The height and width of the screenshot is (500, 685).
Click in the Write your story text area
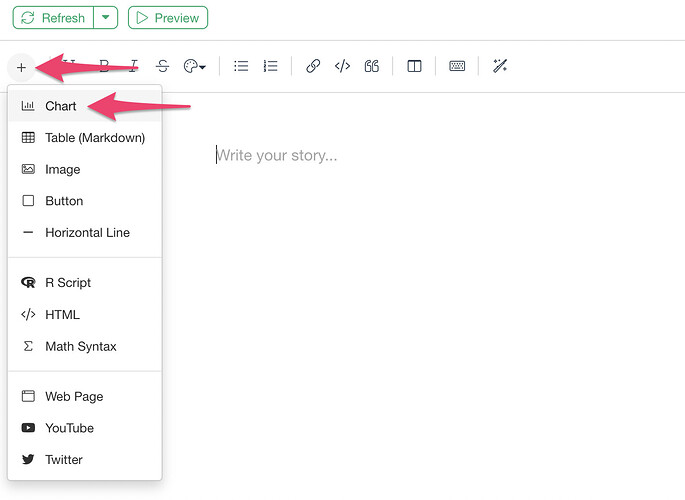click(x=277, y=155)
